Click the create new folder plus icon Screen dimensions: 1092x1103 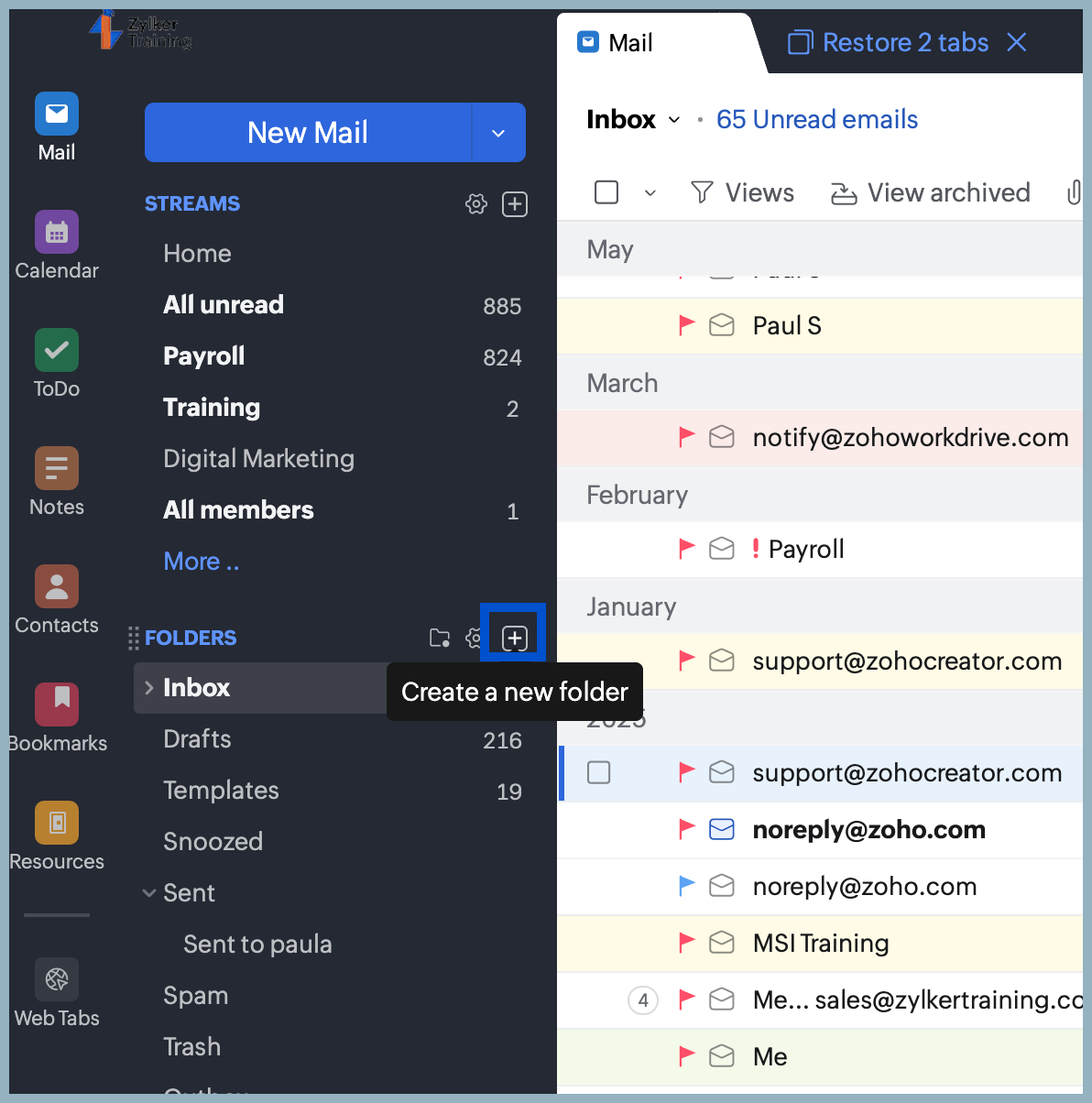coord(515,638)
